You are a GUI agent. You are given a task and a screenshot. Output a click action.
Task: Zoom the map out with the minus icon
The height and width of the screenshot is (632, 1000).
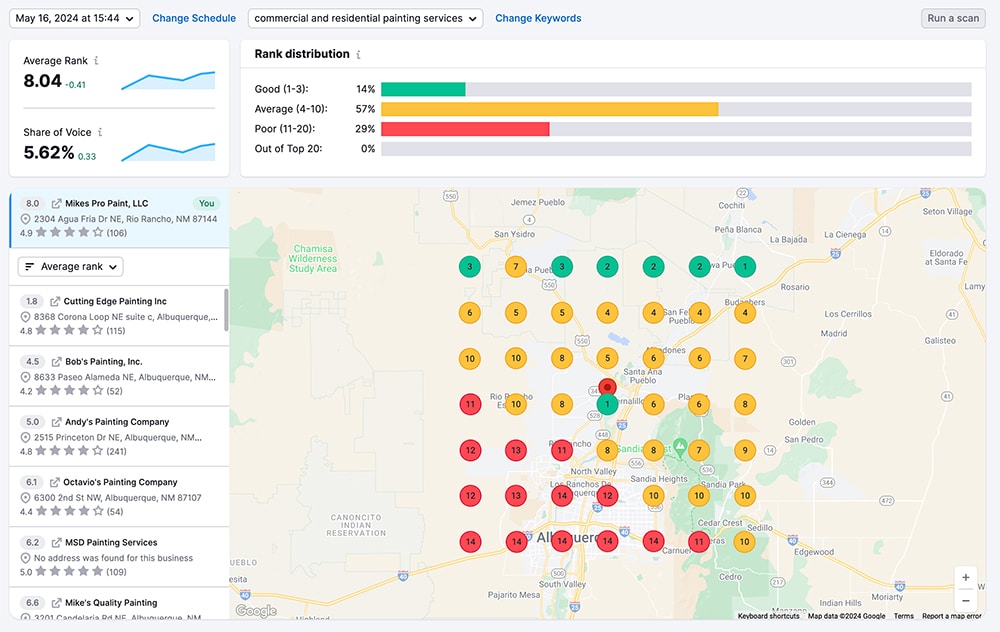(x=965, y=600)
